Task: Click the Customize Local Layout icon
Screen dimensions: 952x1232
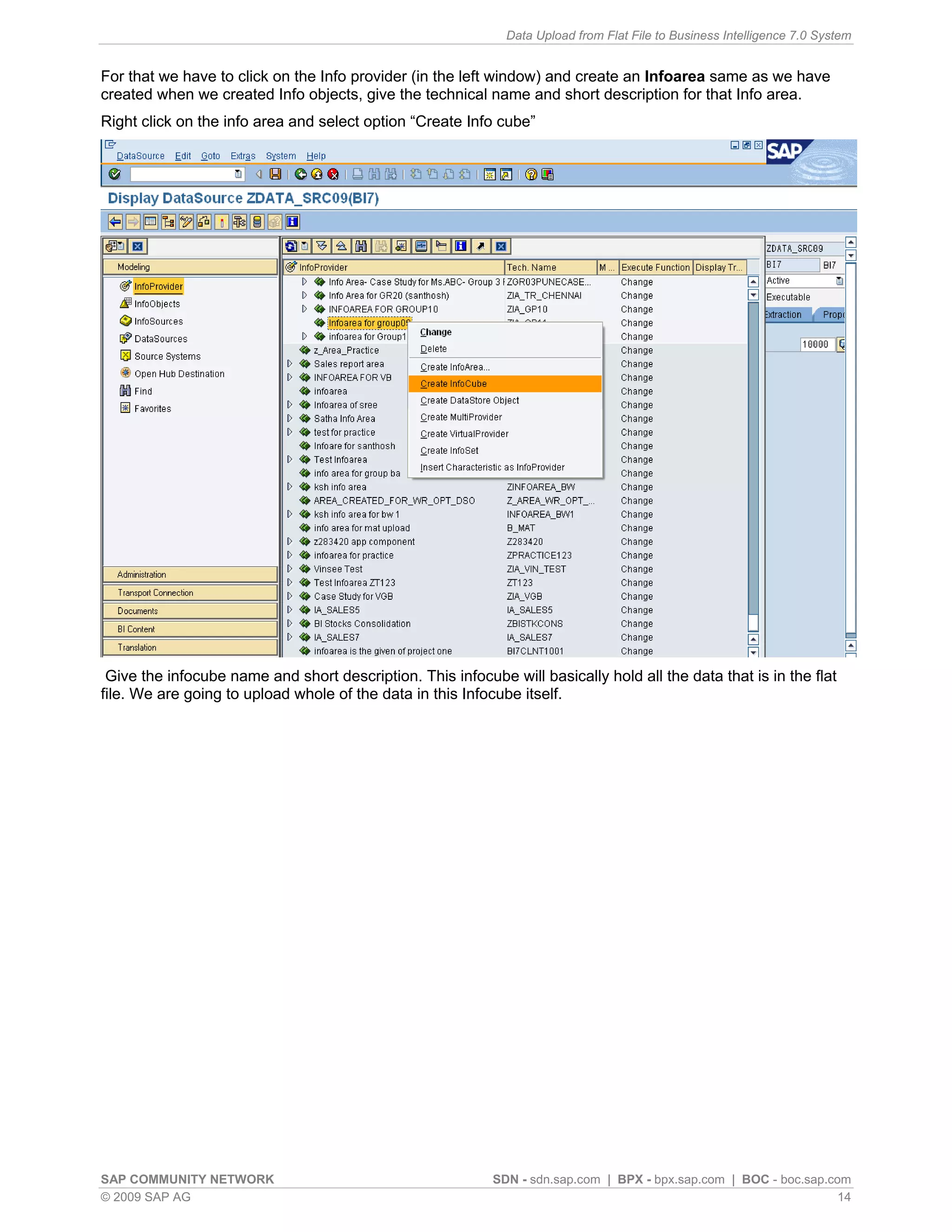Action: click(547, 174)
